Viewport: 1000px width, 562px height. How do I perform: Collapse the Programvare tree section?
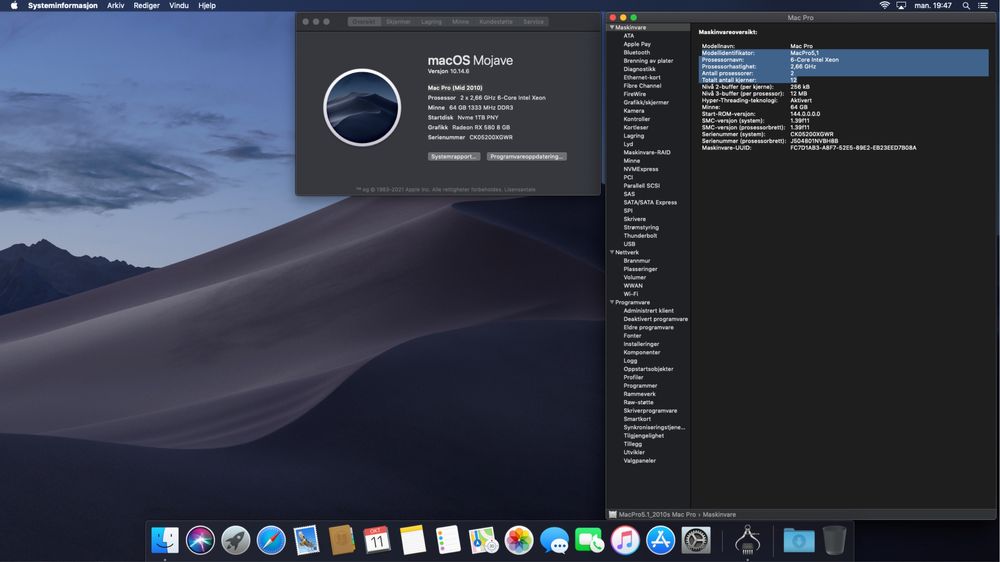tap(612, 302)
